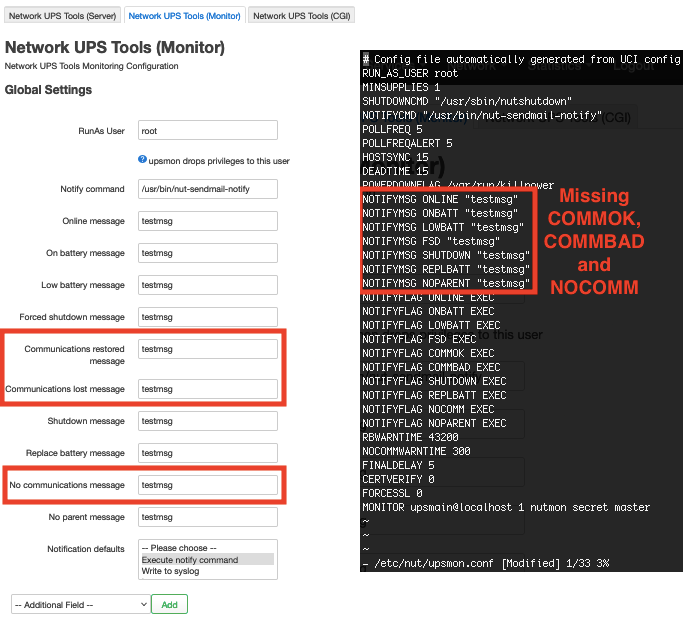Image resolution: width=683 pixels, height=621 pixels.
Task: Open the Additional Field dropdown
Action: tap(81, 604)
